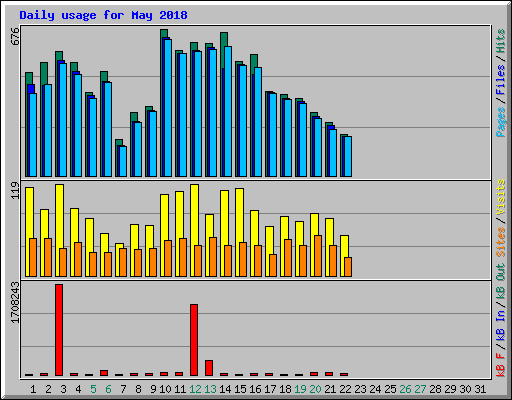Click the orange sites bar for day 22
This screenshot has width=512, height=400.
[348, 267]
